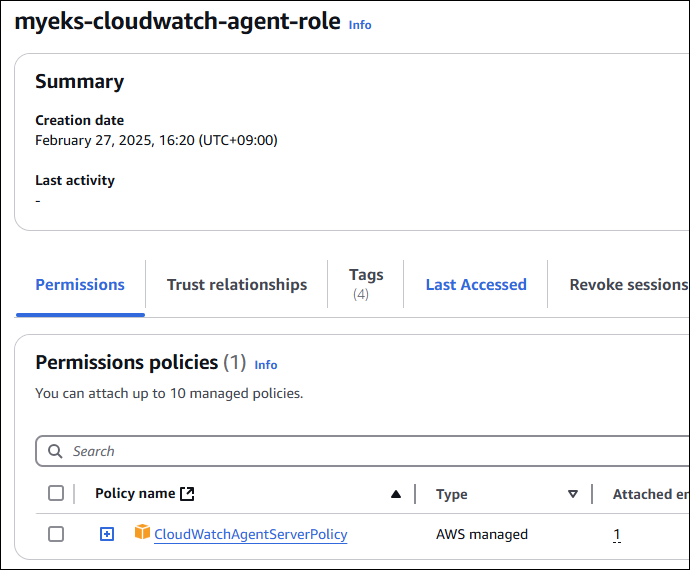Expand the CloudWatchAgentServerPolicy row details
The width and height of the screenshot is (690, 570).
[x=107, y=534]
